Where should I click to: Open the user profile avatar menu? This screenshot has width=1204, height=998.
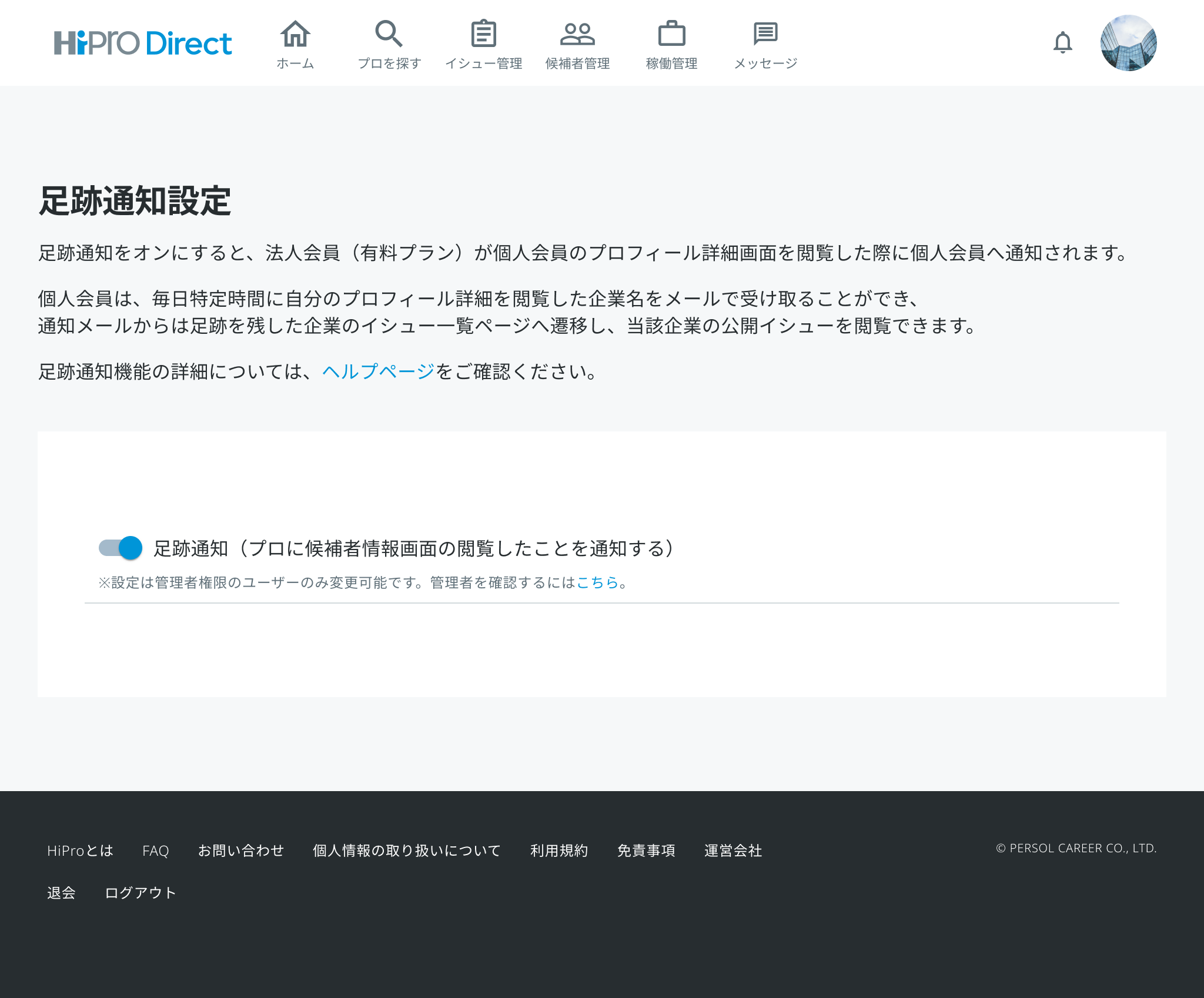pyautogui.click(x=1128, y=43)
